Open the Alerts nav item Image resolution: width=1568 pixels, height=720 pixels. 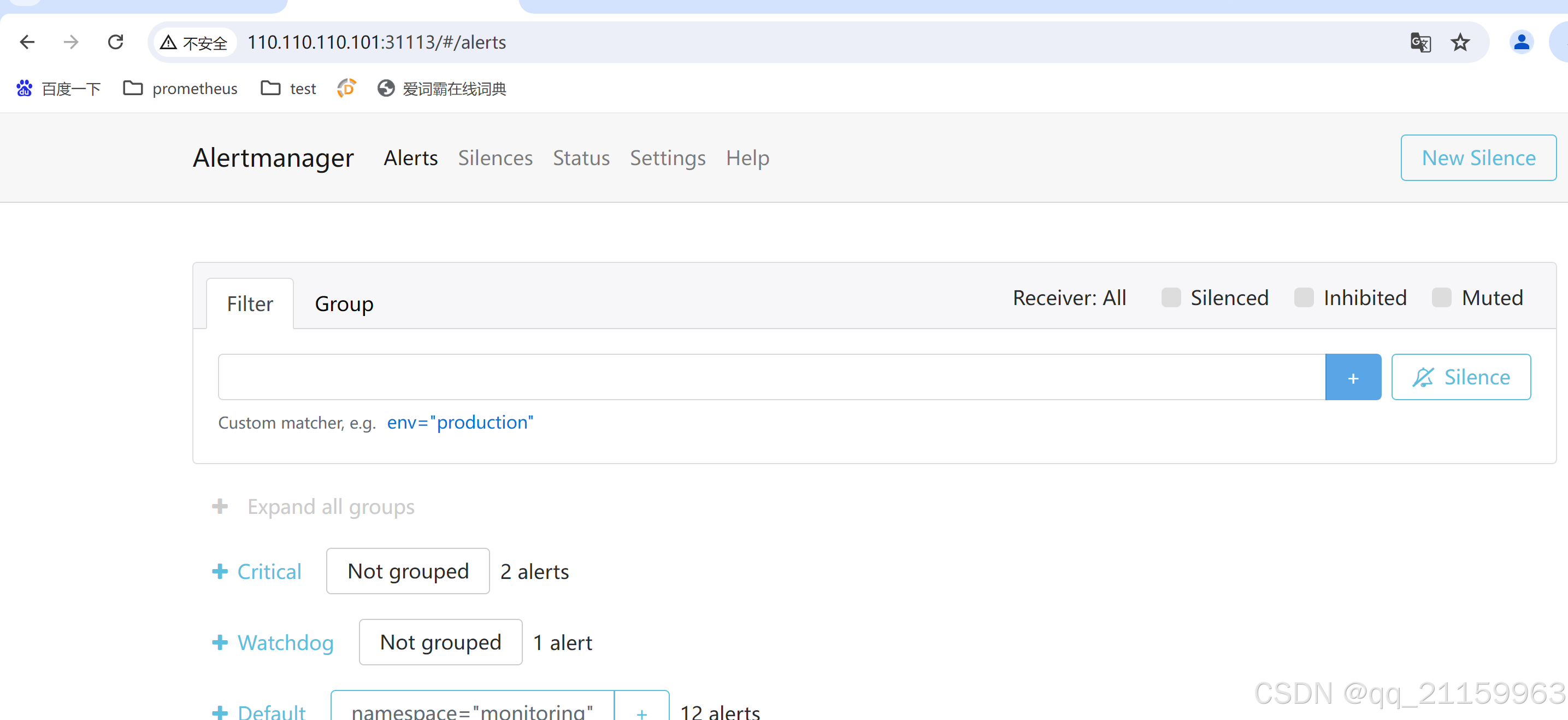coord(410,158)
